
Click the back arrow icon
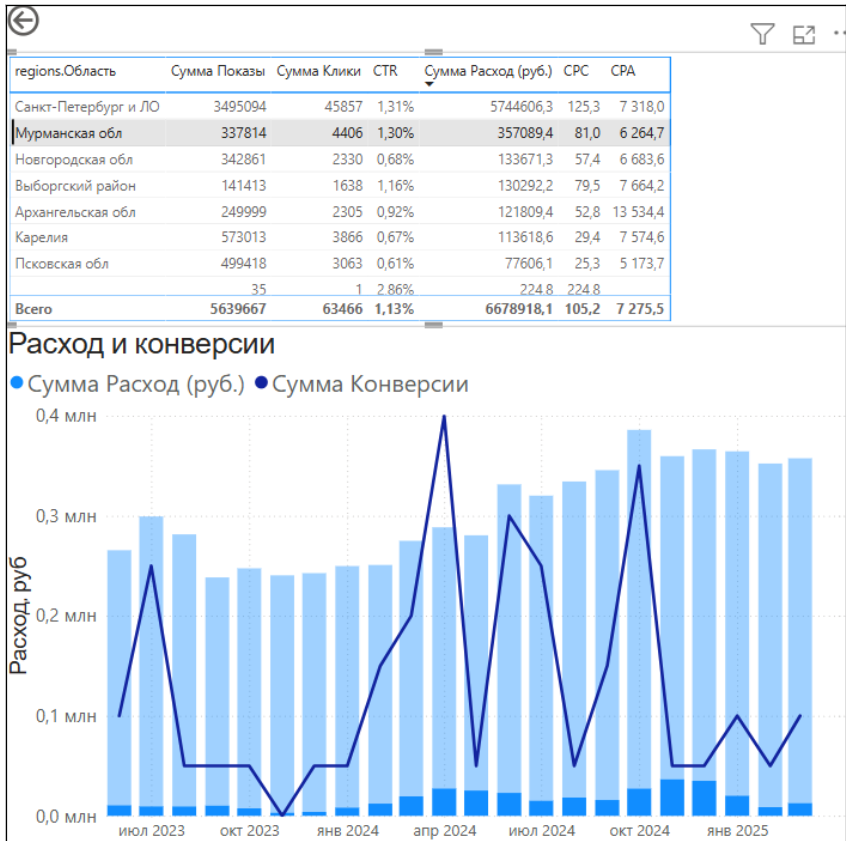click(x=22, y=20)
